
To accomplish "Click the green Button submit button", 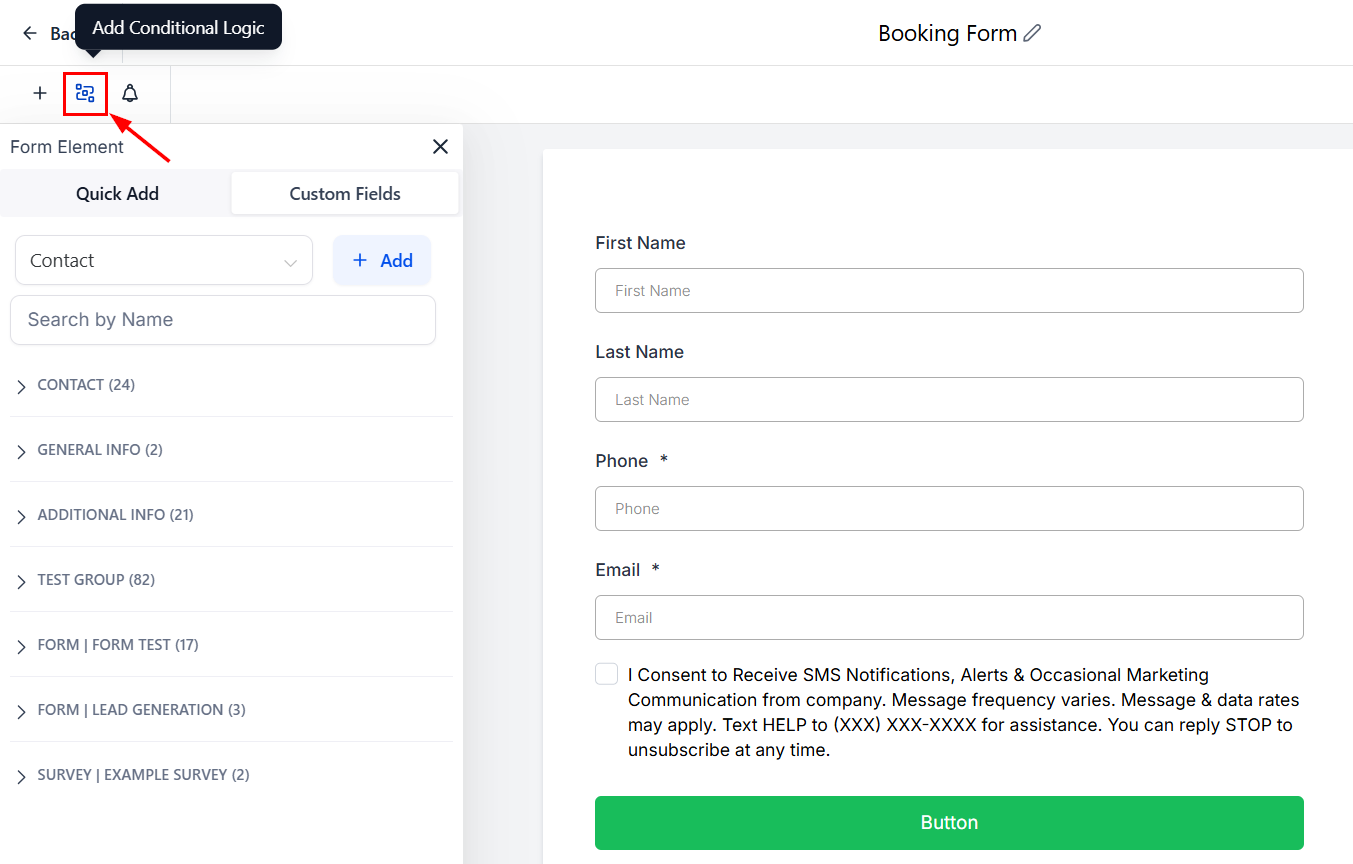I will (x=949, y=822).
